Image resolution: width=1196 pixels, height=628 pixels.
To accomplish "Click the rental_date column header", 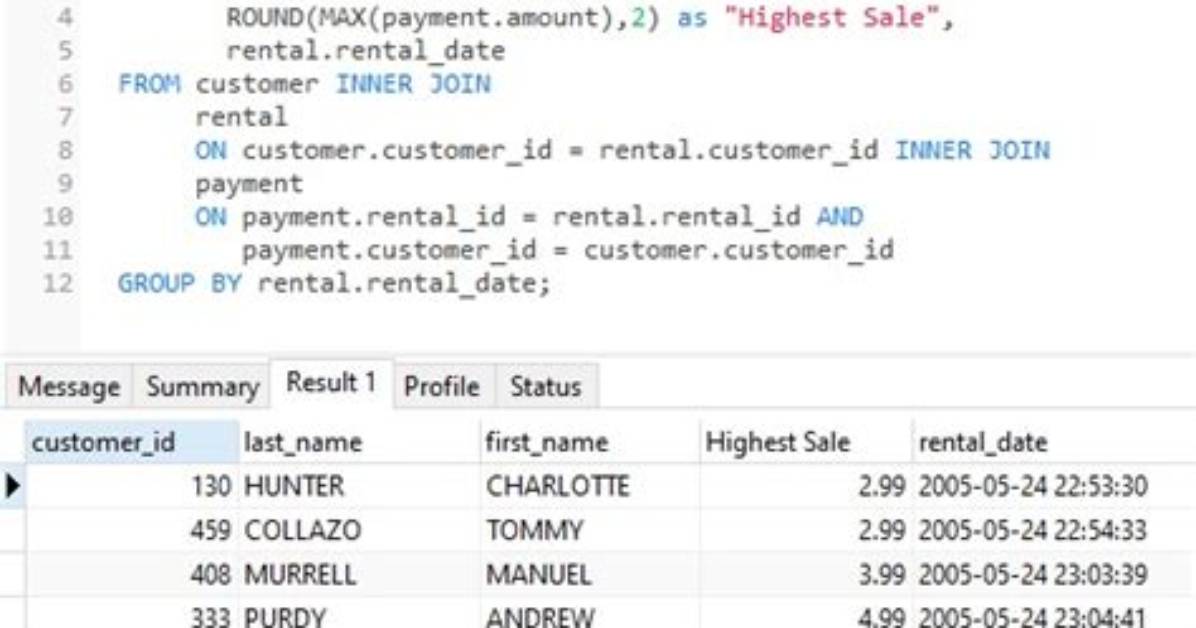I will coord(1053,442).
